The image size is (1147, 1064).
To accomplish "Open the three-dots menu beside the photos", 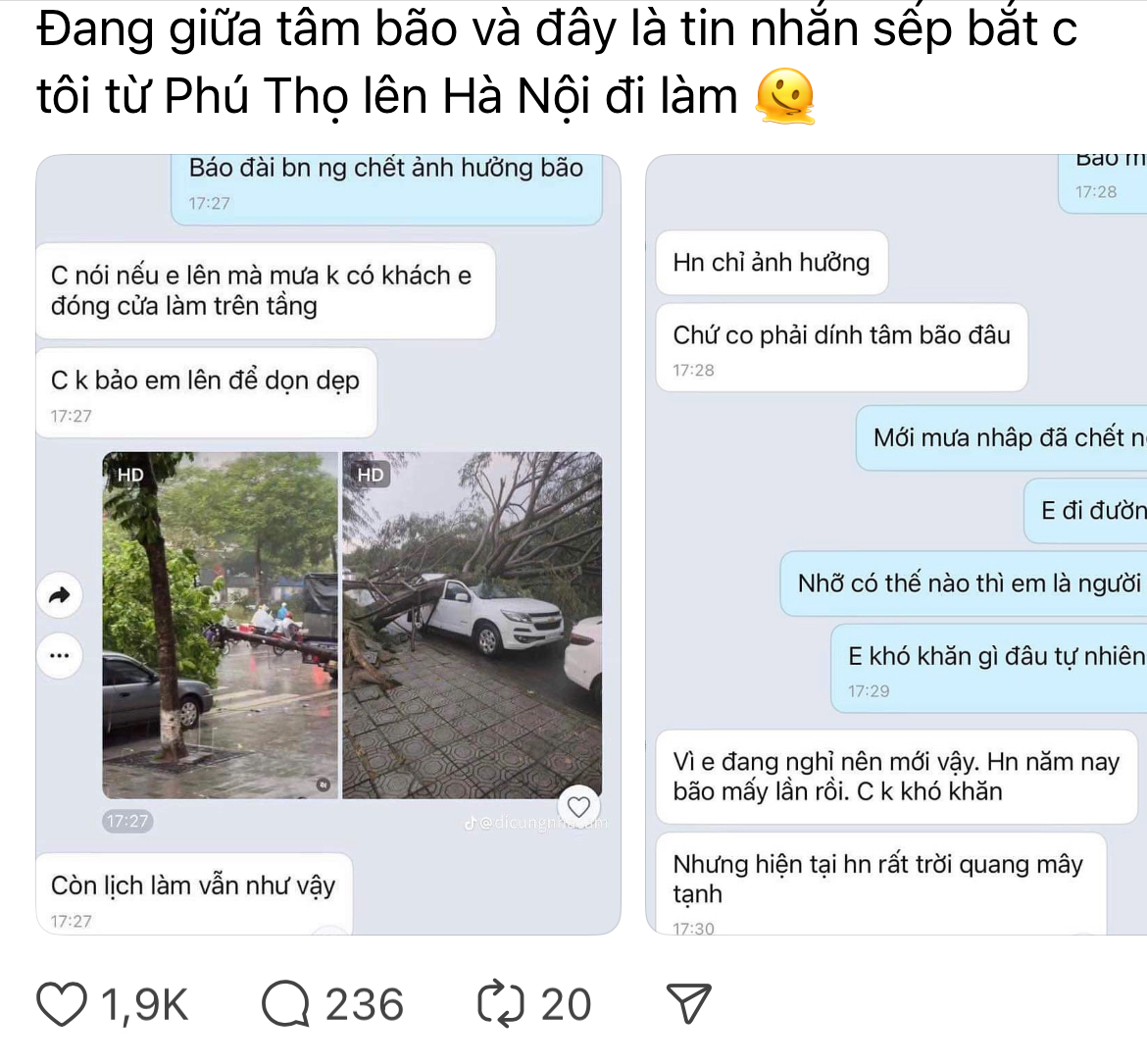I will (59, 655).
